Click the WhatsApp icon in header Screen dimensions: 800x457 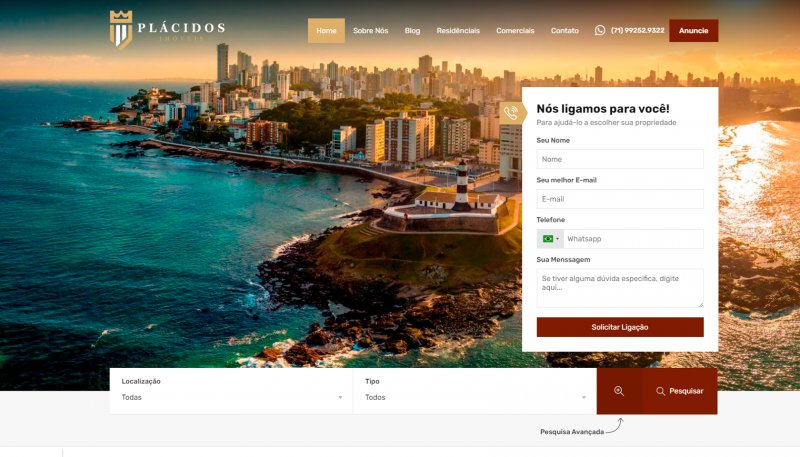click(x=600, y=30)
